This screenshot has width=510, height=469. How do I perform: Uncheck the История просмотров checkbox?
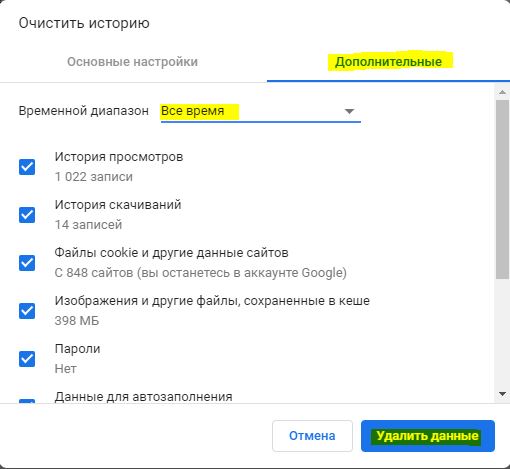point(27,167)
